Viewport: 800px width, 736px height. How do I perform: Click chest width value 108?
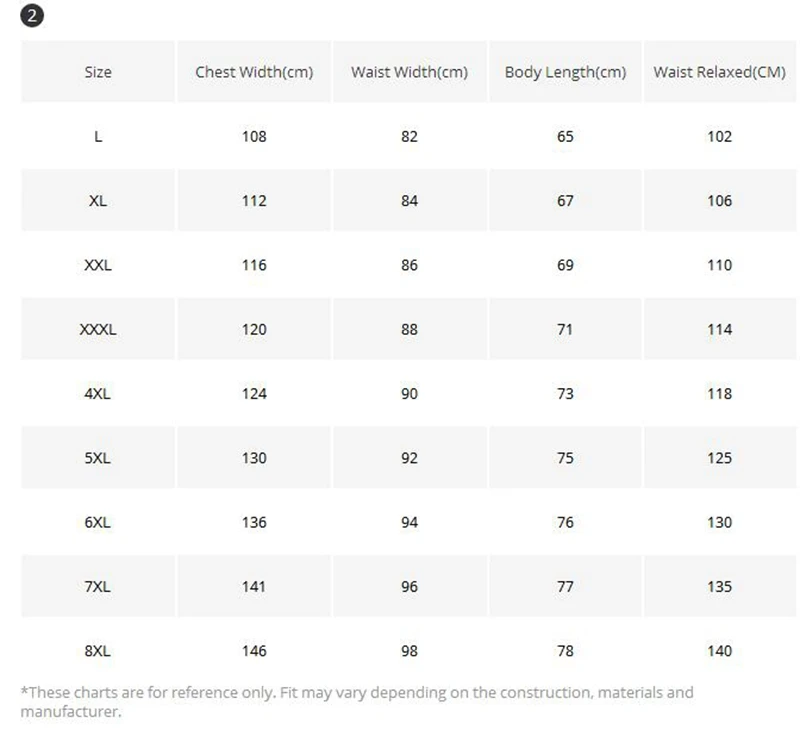click(x=254, y=136)
